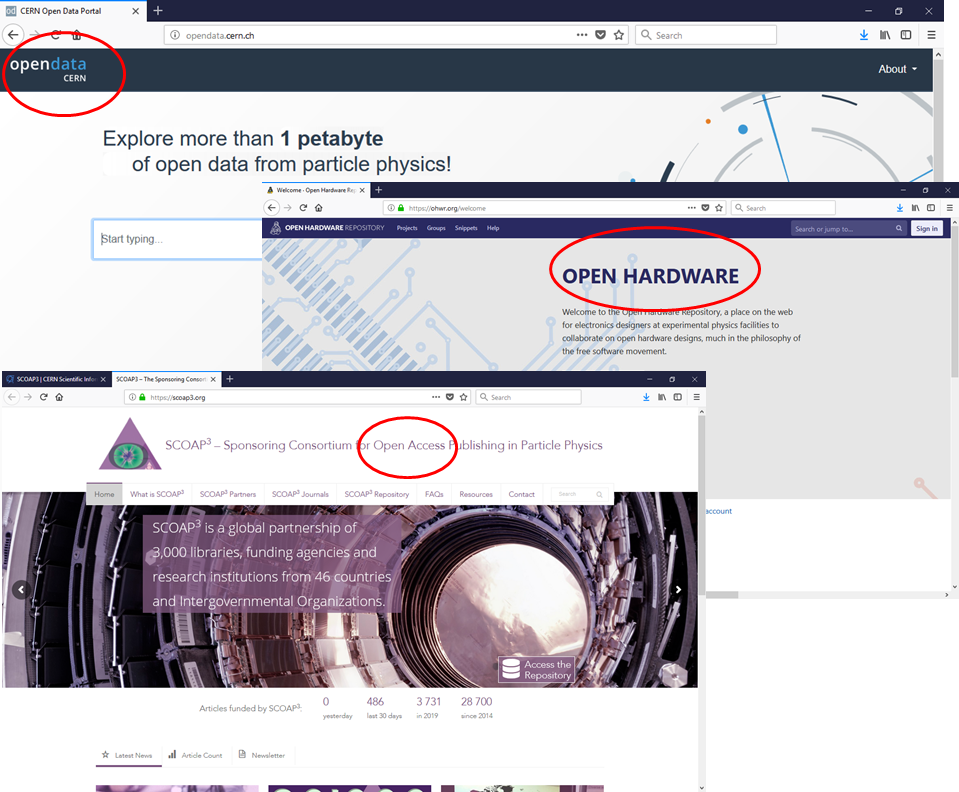The image size is (959, 792).
Task: Open library icon in CERN Open Data window
Action: pos(885,35)
